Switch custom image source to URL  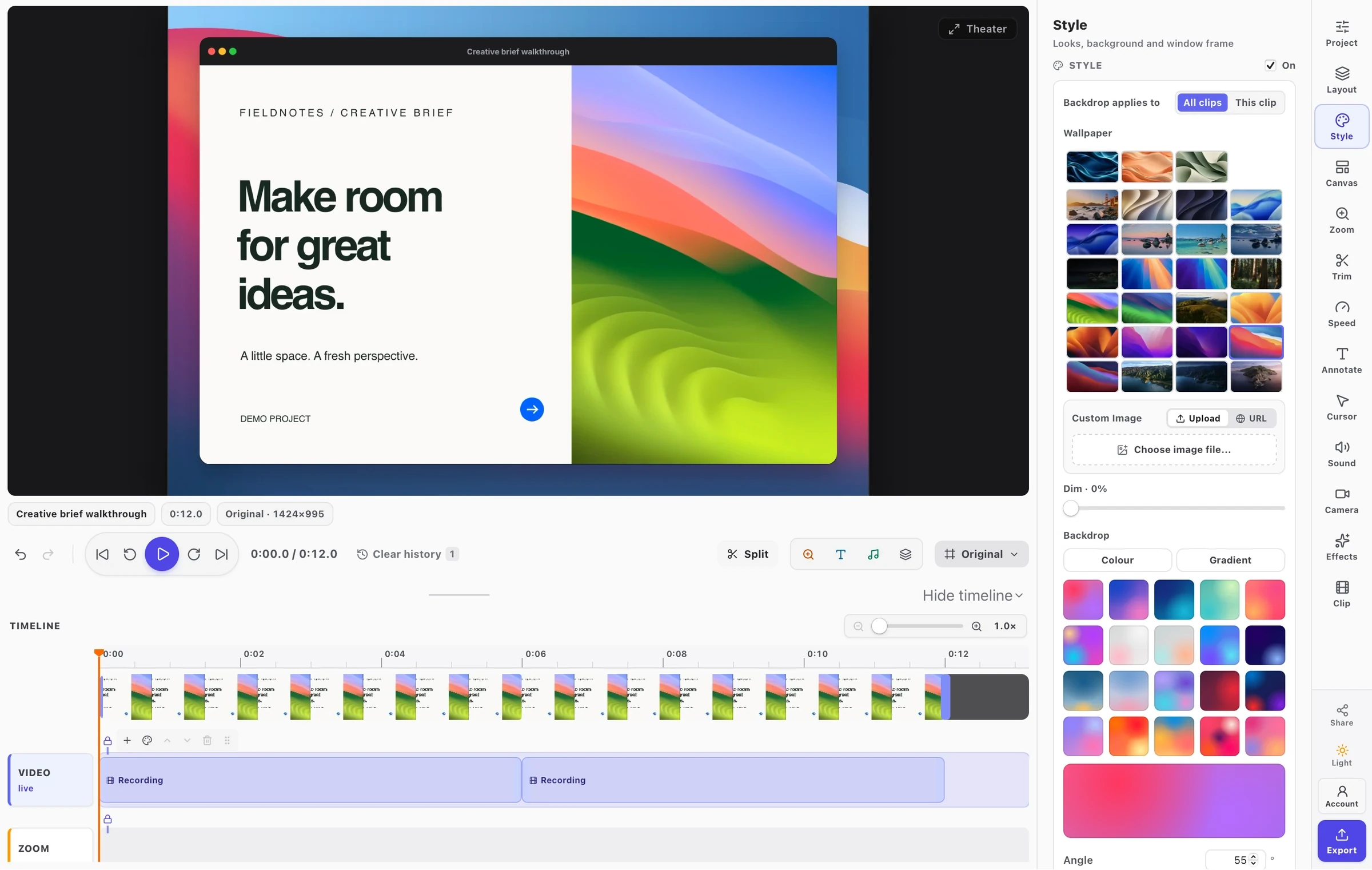coord(1251,418)
